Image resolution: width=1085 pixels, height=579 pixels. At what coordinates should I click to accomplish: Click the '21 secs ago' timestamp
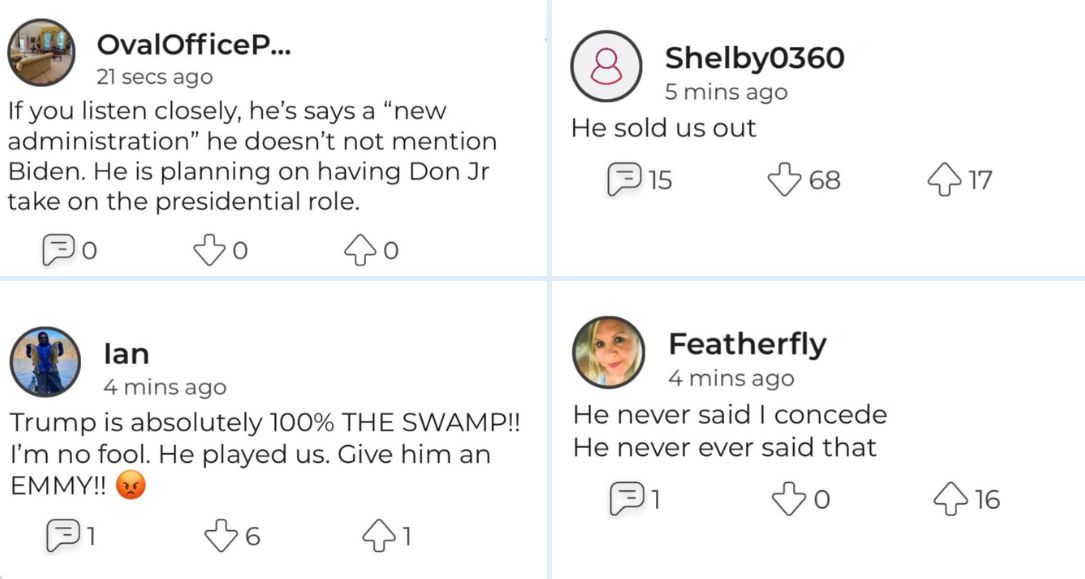(153, 76)
